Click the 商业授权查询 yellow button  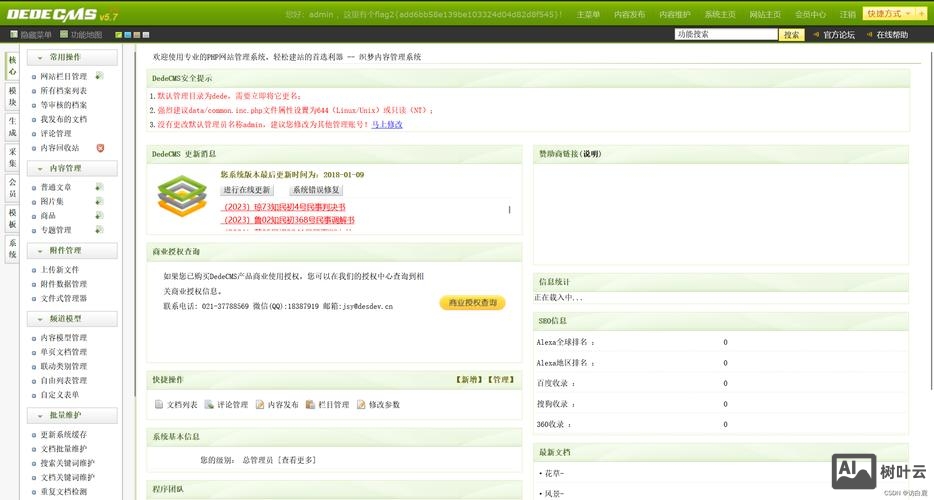[x=472, y=303]
